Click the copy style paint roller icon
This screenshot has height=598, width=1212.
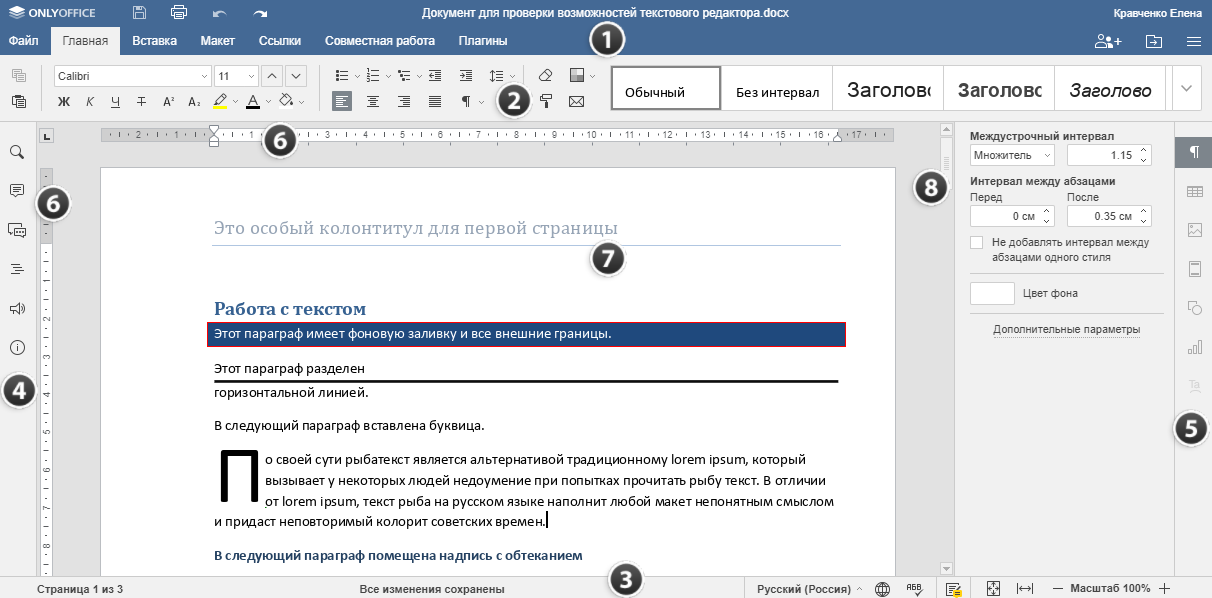[546, 101]
